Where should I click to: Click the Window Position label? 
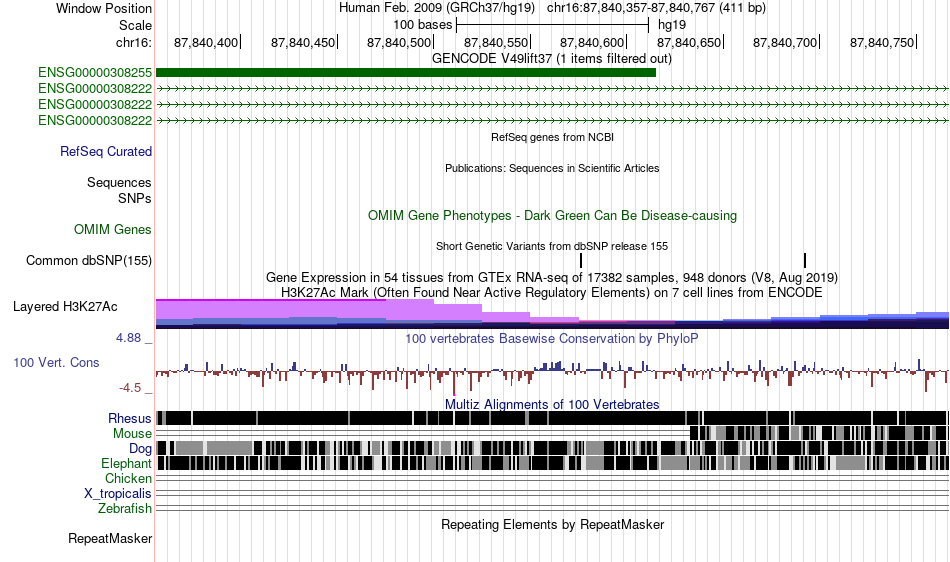[104, 8]
